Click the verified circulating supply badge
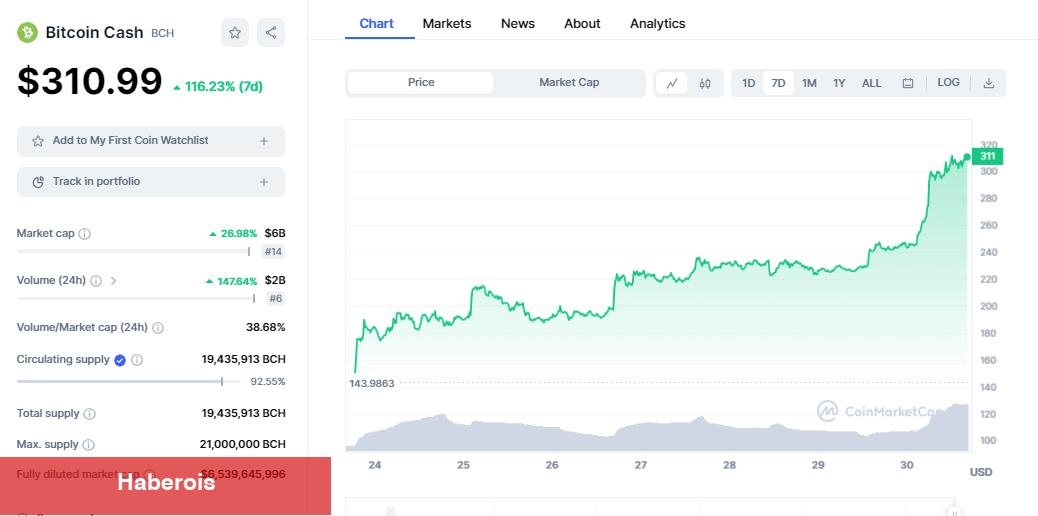The image size is (1038, 516). click(x=120, y=360)
